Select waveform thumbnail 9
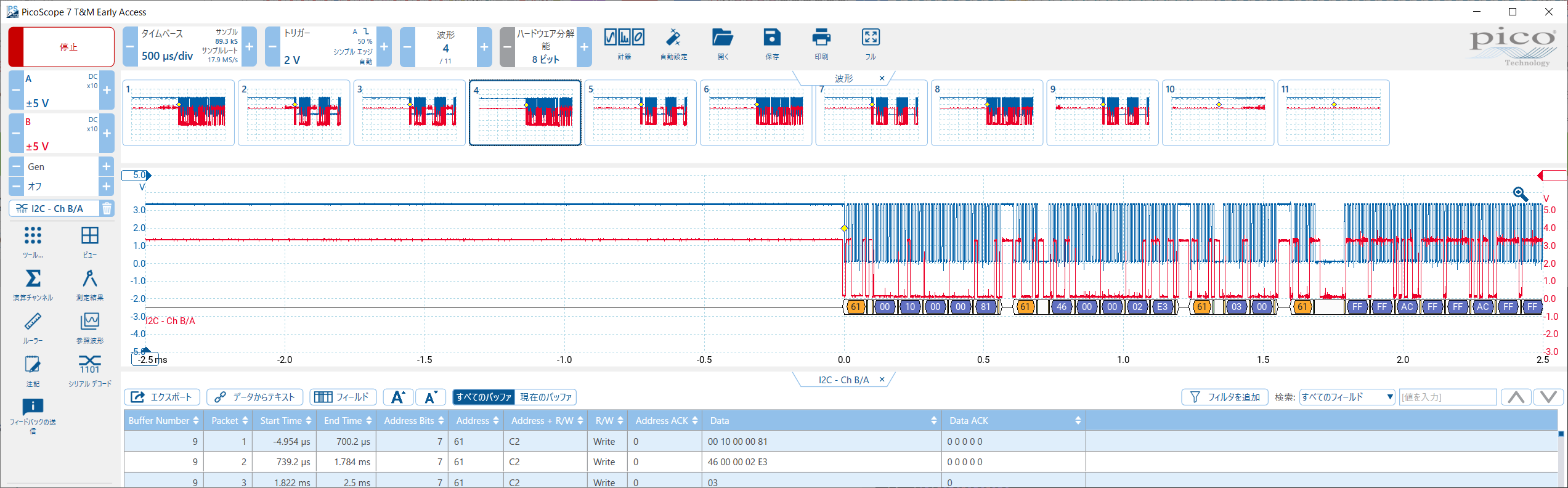 click(1102, 113)
